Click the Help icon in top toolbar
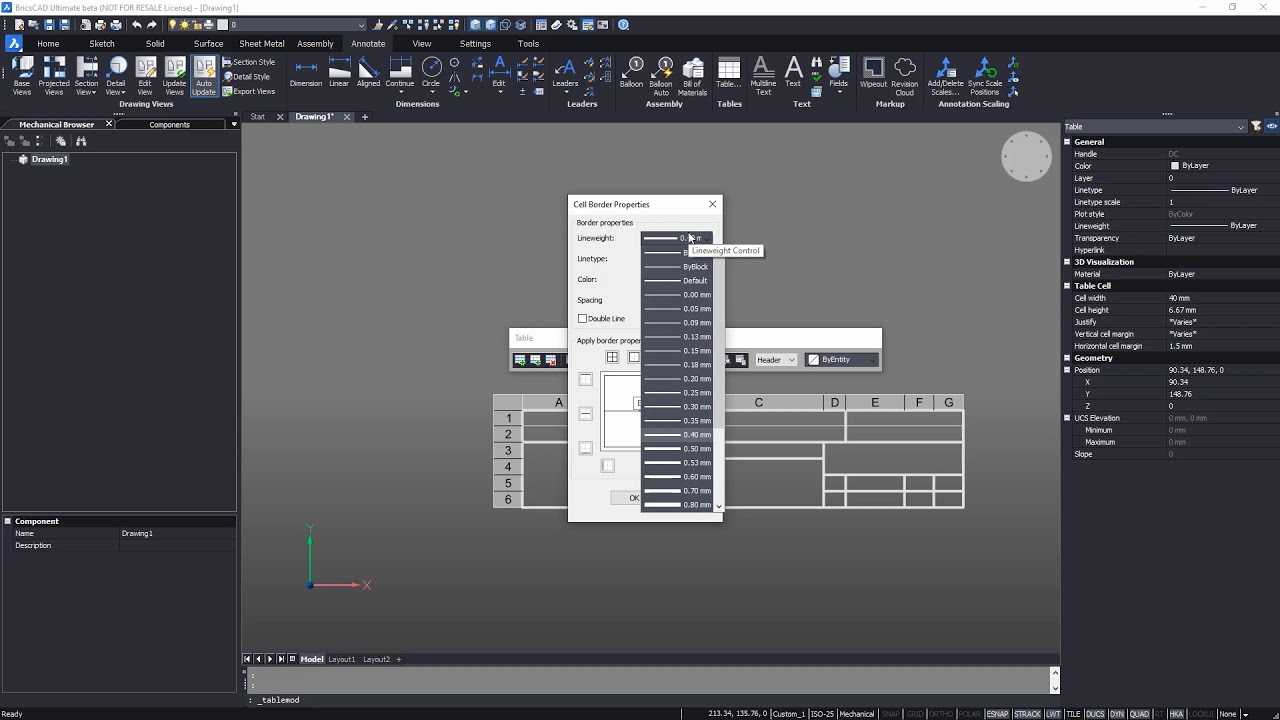 point(624,25)
